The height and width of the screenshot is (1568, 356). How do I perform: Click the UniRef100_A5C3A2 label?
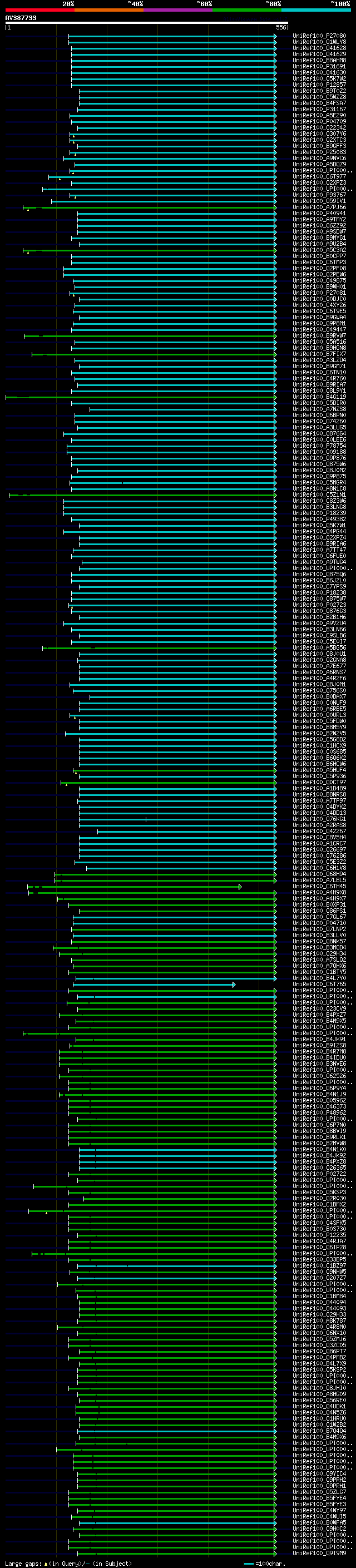[x=319, y=250]
